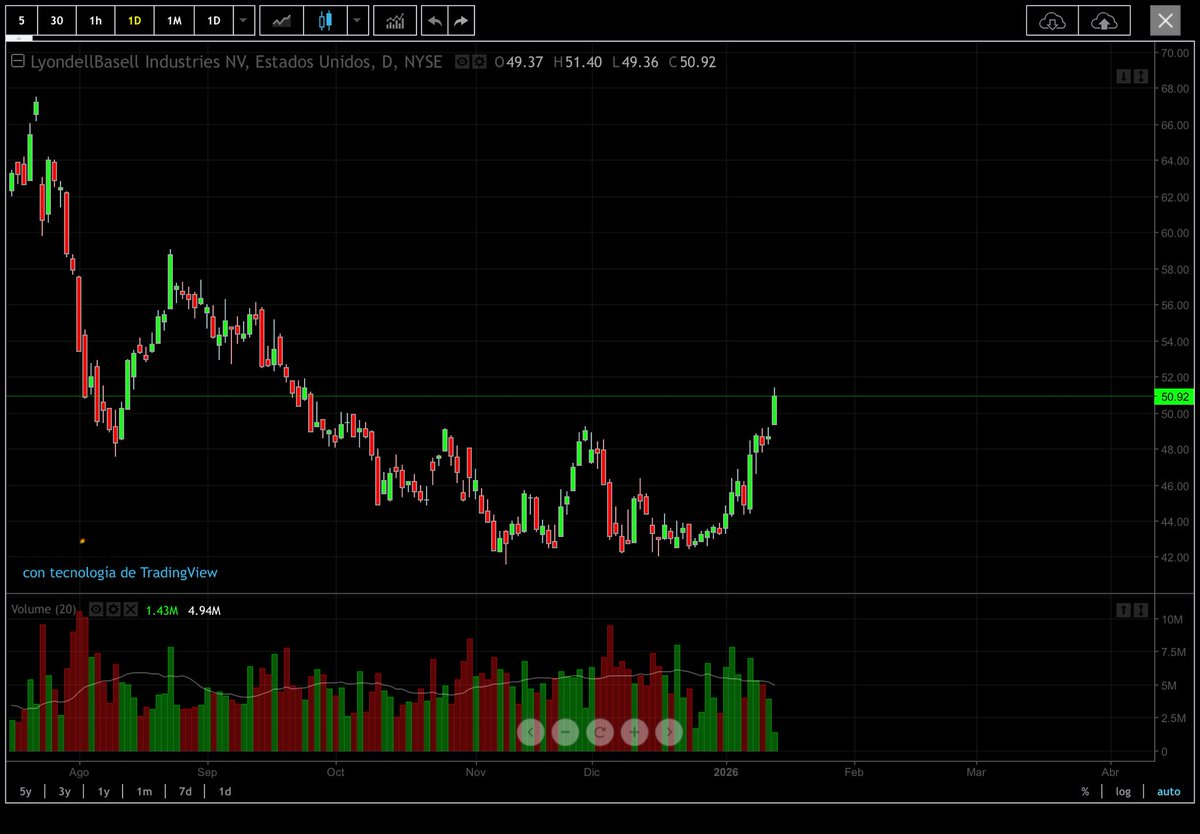Open the interval dropdown arrow
The height and width of the screenshot is (834, 1200).
(244, 20)
